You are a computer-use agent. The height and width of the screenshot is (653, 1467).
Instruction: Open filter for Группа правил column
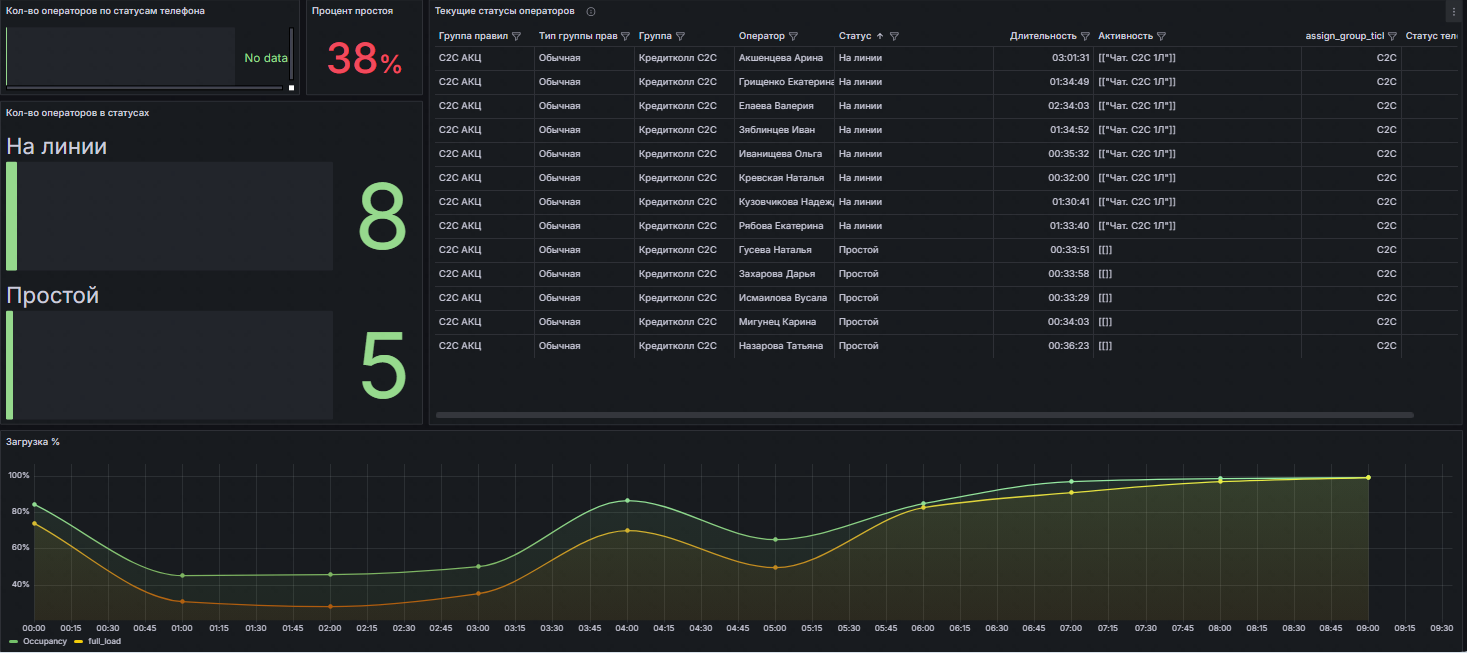[x=516, y=36]
